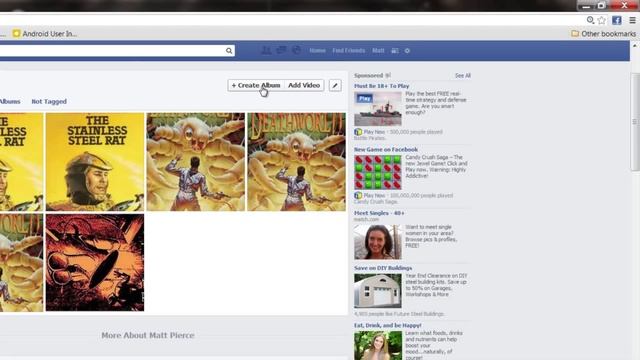Click the app icon beside Candy Crush Play Now
Viewport: 640px width, 360px height.
click(358, 196)
